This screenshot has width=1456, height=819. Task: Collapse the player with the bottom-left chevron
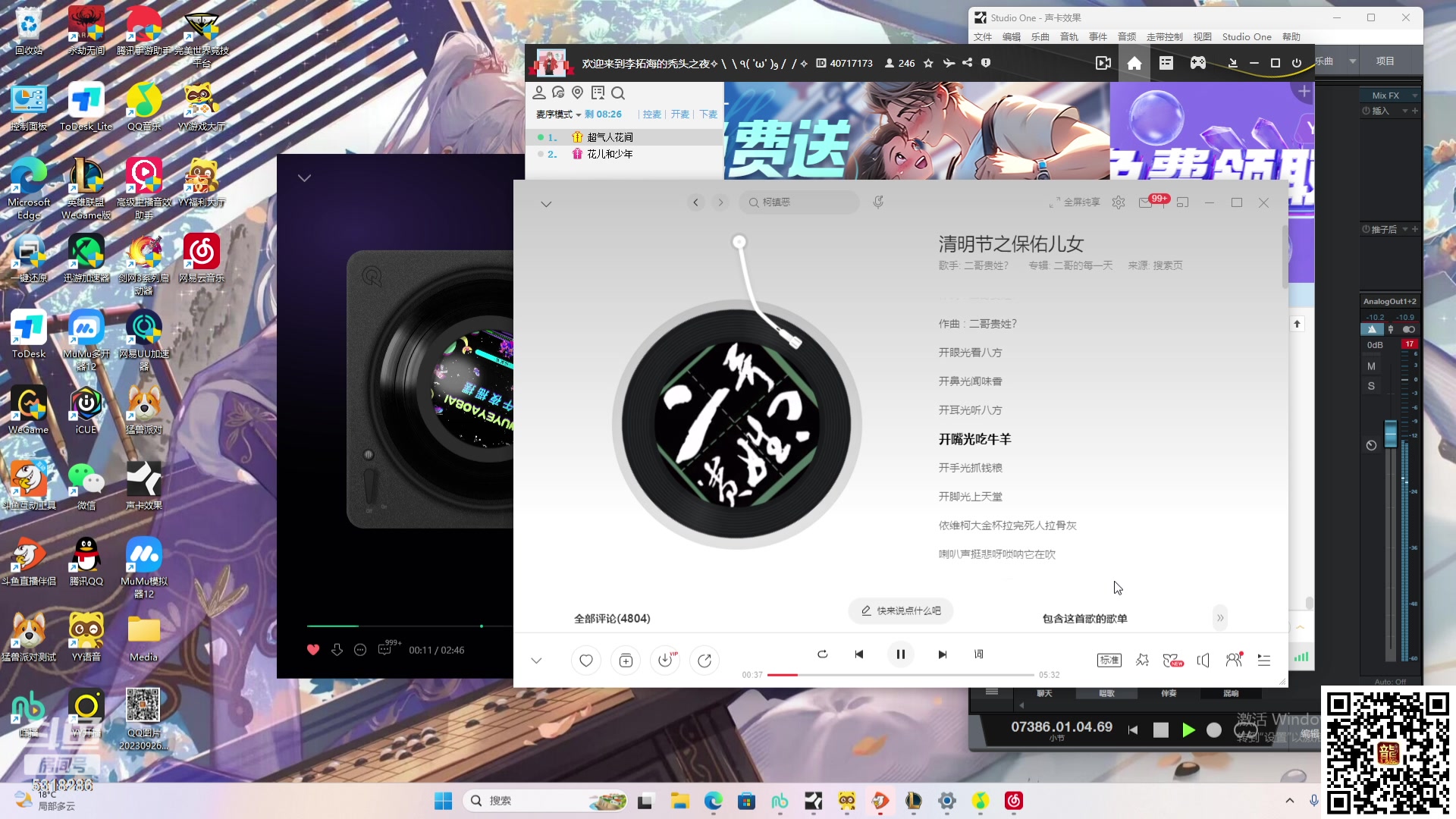[x=536, y=661]
